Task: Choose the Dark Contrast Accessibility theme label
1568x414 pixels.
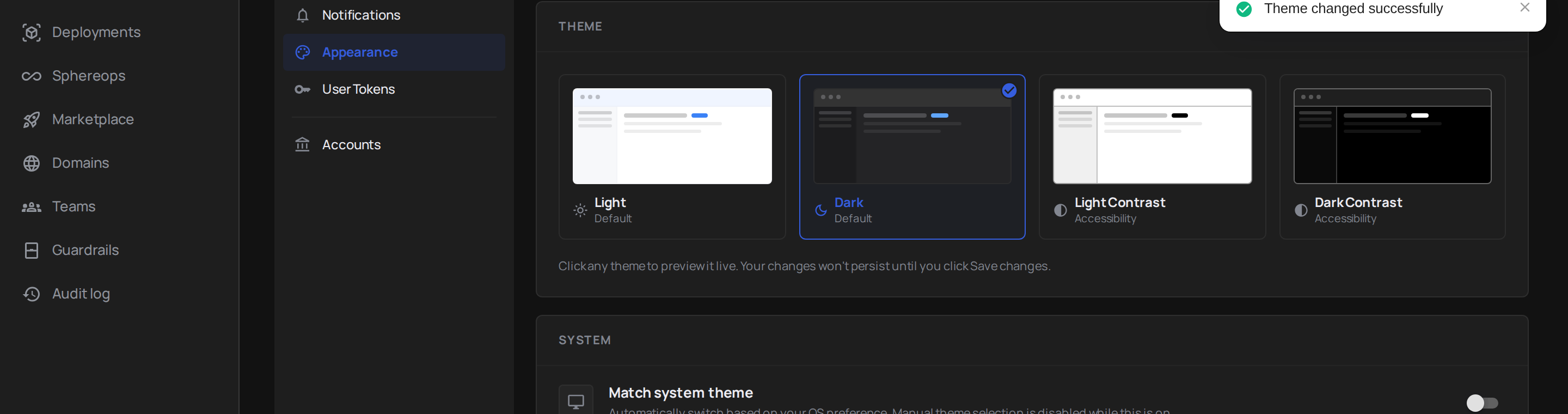Action: click(1358, 210)
